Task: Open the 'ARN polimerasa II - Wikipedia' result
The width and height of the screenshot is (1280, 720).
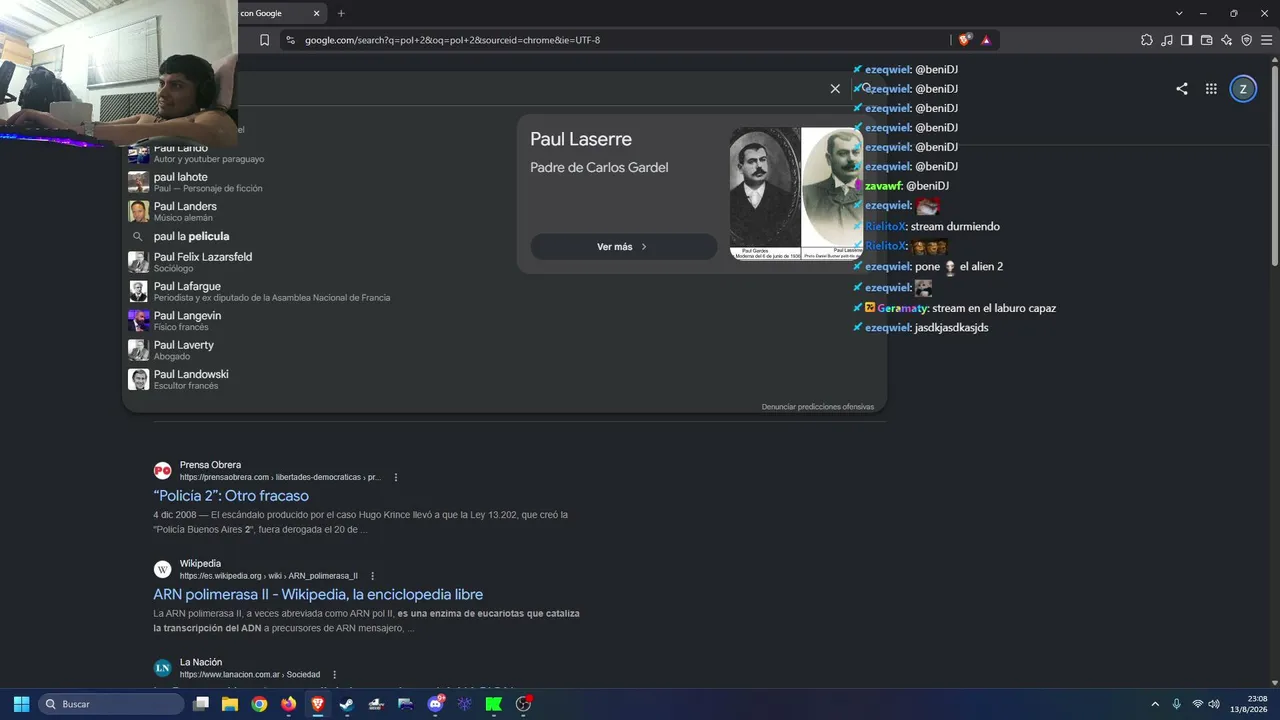Action: [x=318, y=594]
